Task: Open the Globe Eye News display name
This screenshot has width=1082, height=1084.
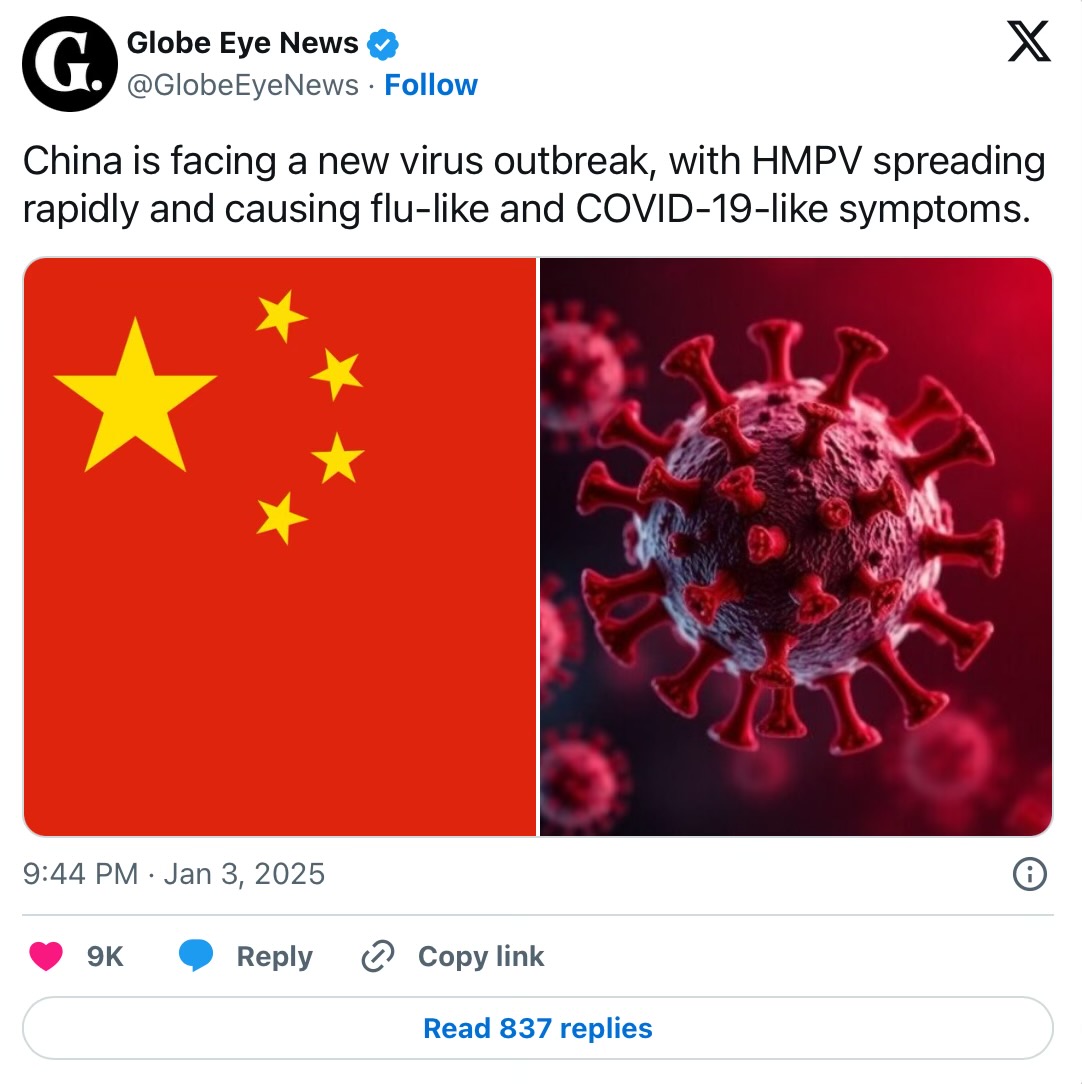Action: click(243, 43)
